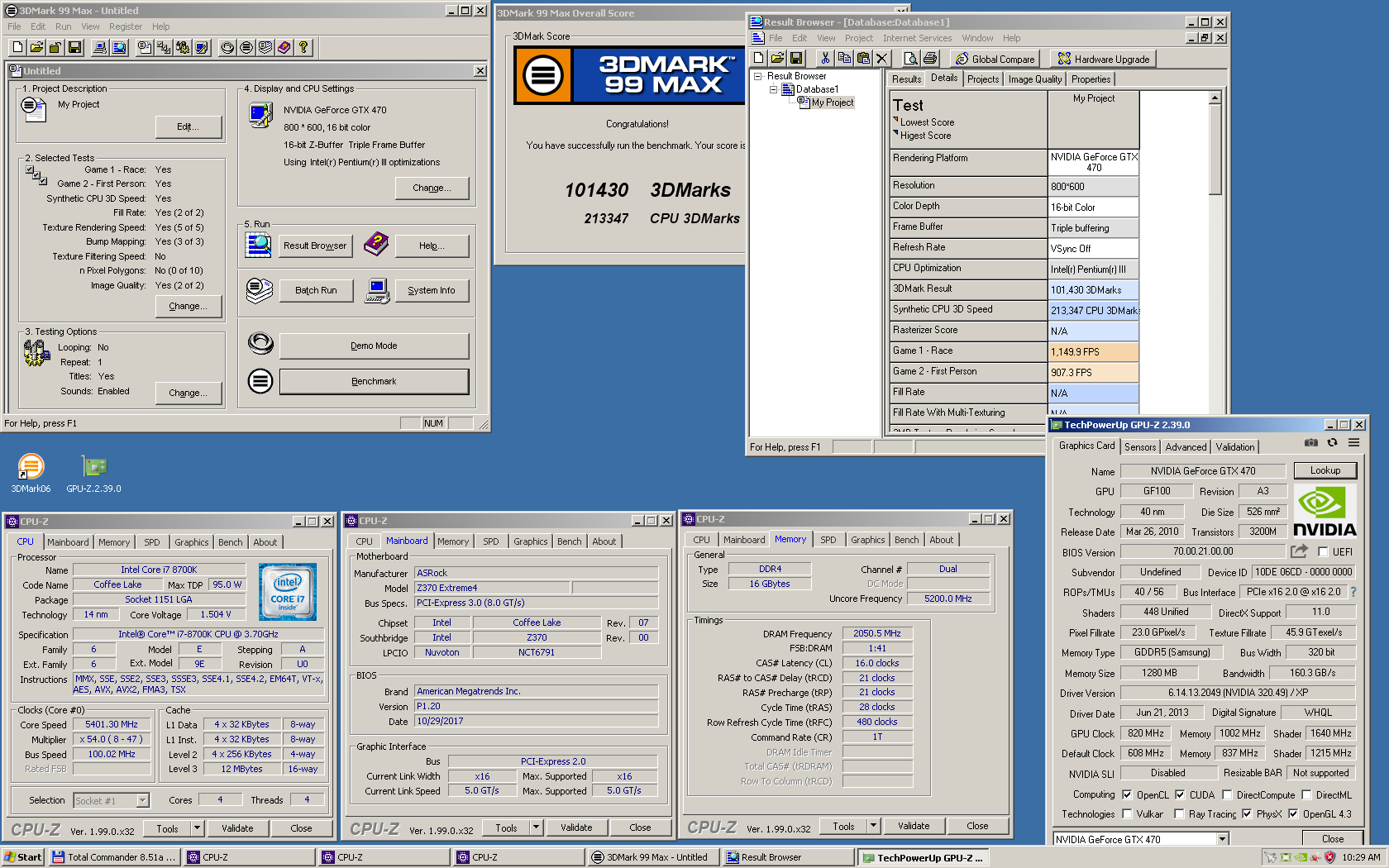
Task: Click Benchmark button in 3DMark
Action: point(374,381)
